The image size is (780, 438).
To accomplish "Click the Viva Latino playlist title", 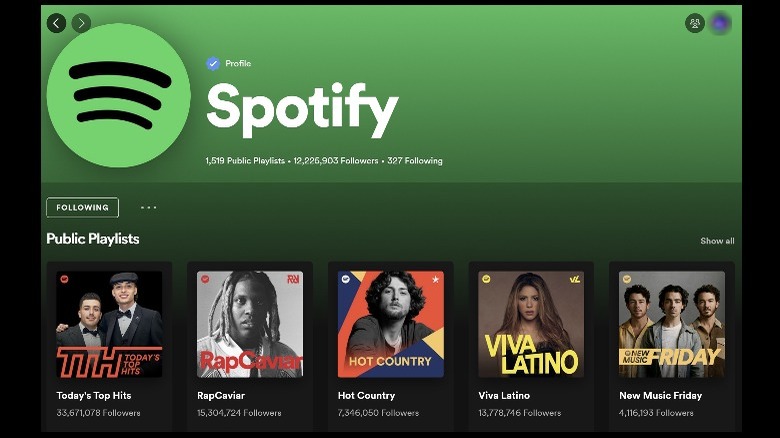I will (x=504, y=396).
